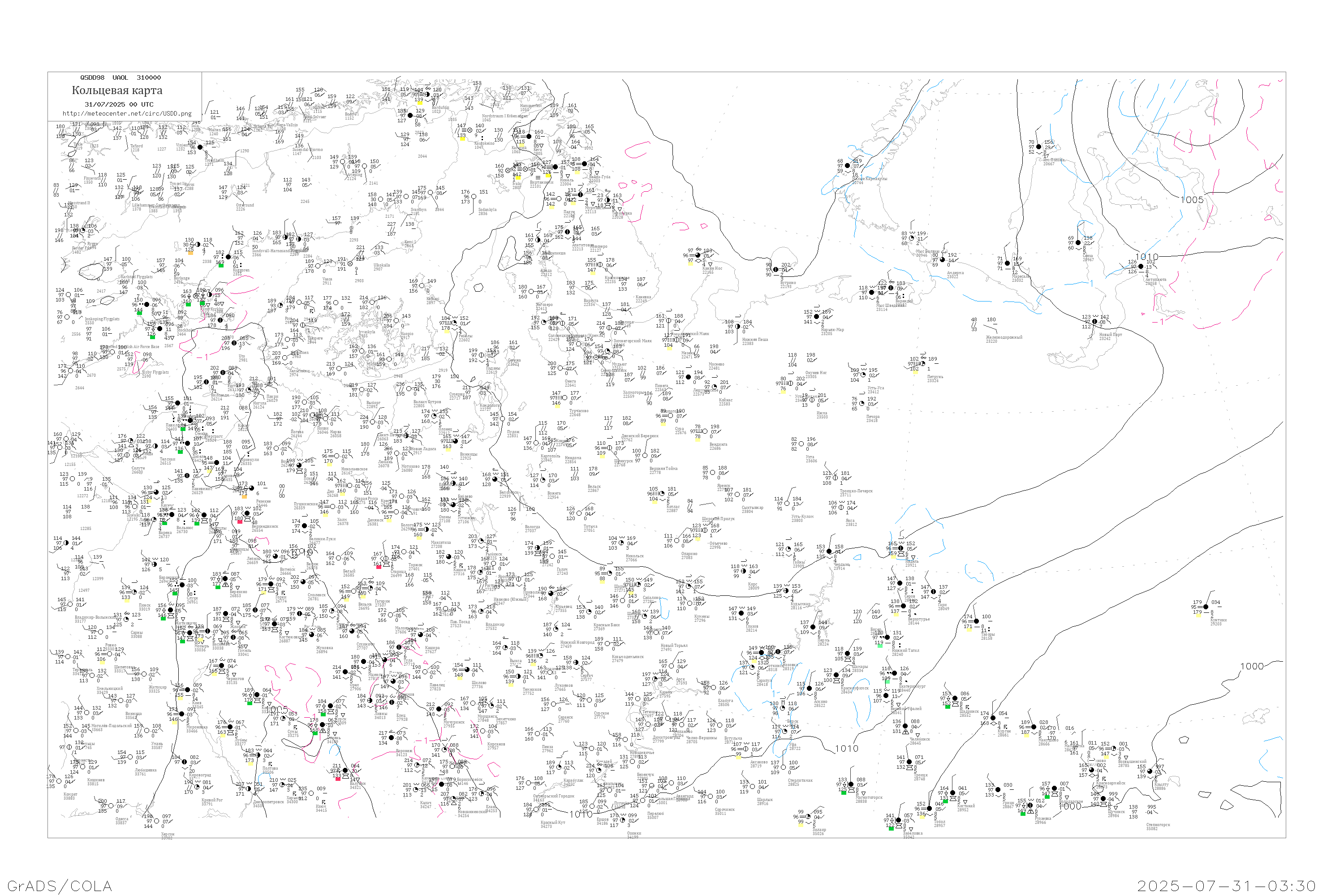Click the GrADS/COLA label at bottom left
Viewport: 1344px width, 896px height.
[x=60, y=886]
